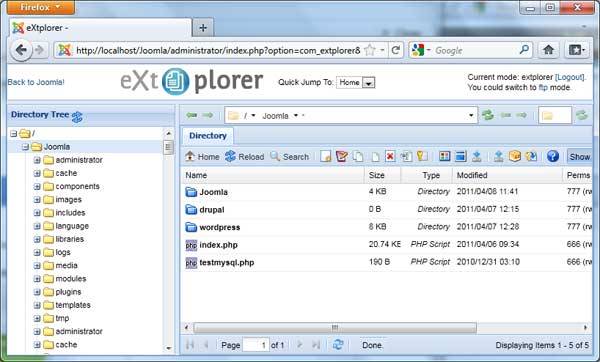Screen dimensions: 600x362
Task: Select the modules folder in the tree
Action: tap(71, 279)
